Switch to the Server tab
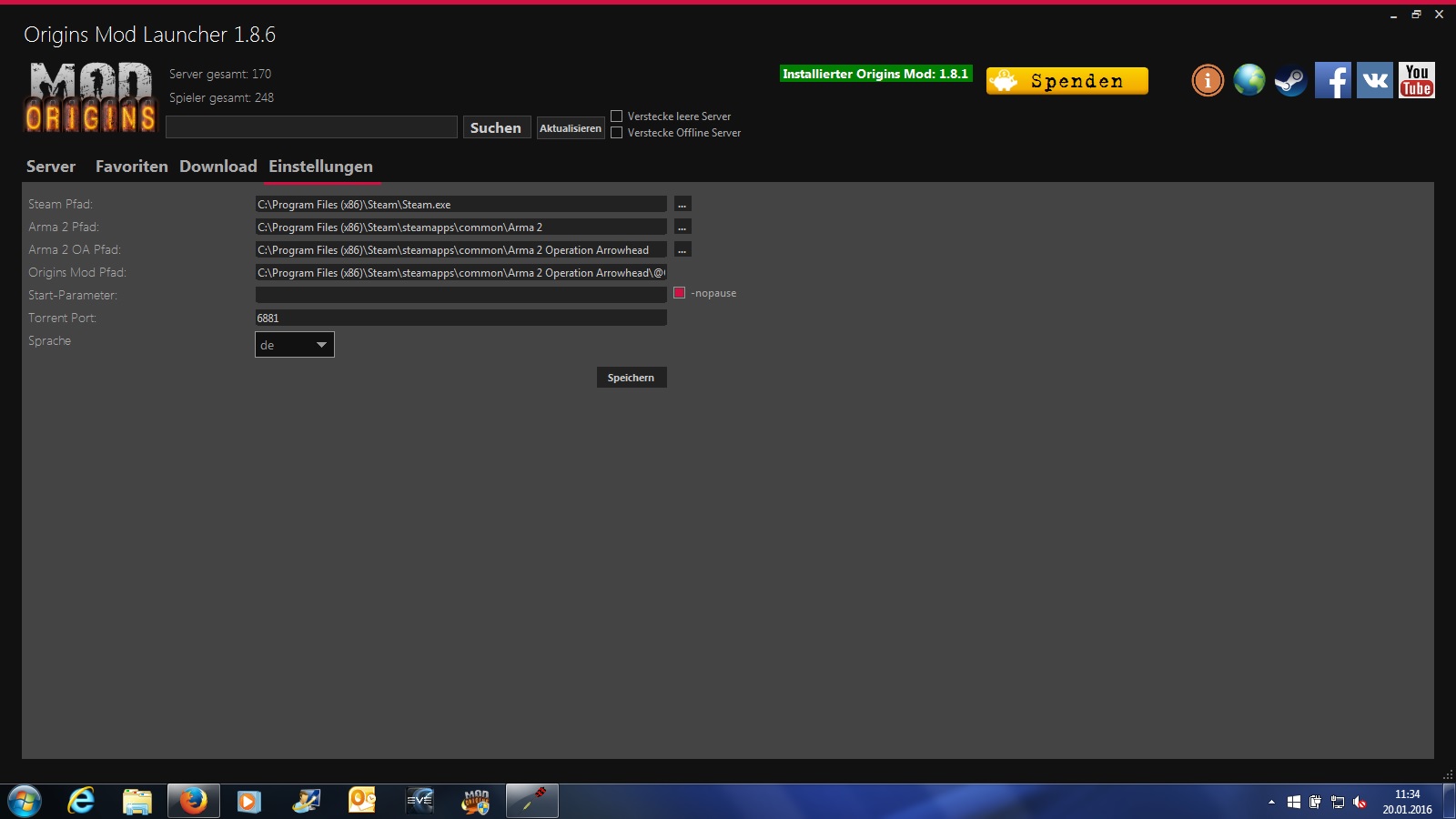Screen dimensions: 1456x819 [x=51, y=167]
